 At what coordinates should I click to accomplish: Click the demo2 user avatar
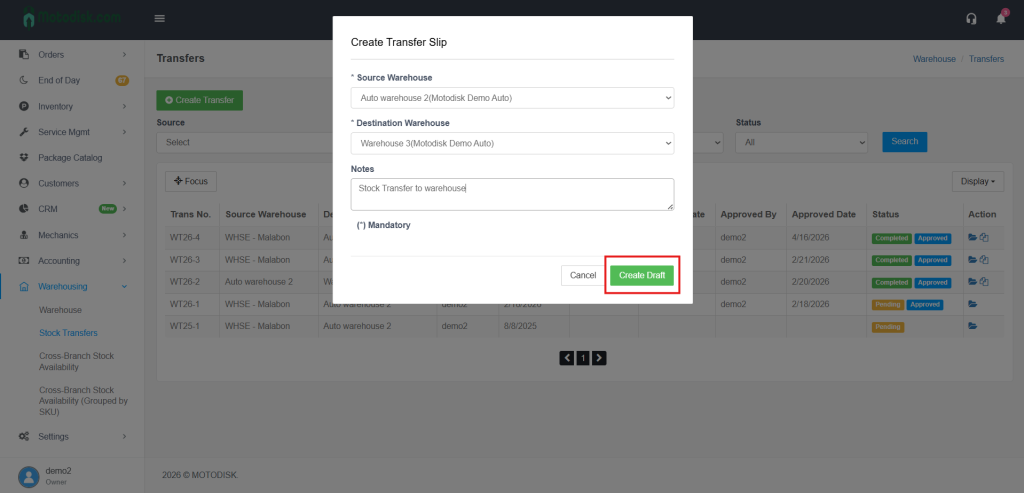point(29,476)
